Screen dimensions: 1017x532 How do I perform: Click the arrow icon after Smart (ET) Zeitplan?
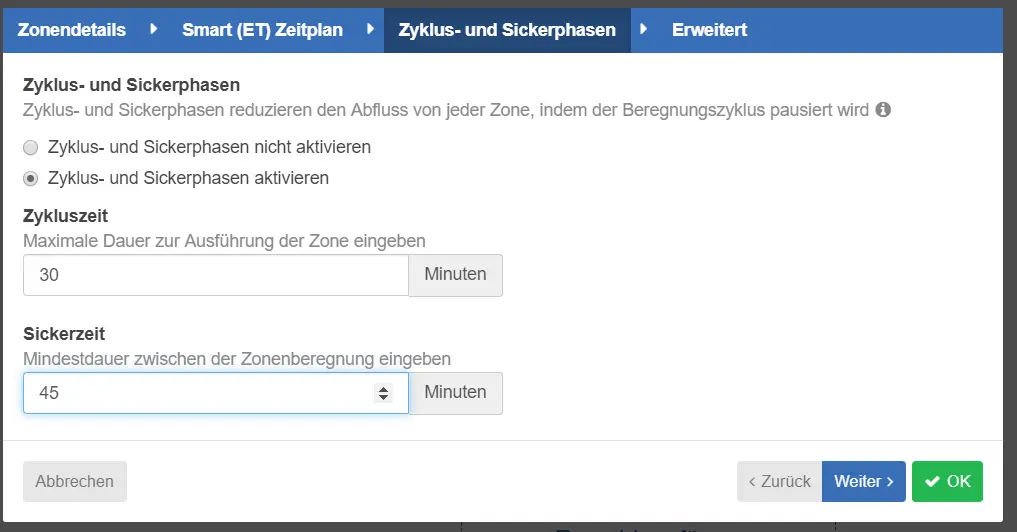(x=371, y=30)
